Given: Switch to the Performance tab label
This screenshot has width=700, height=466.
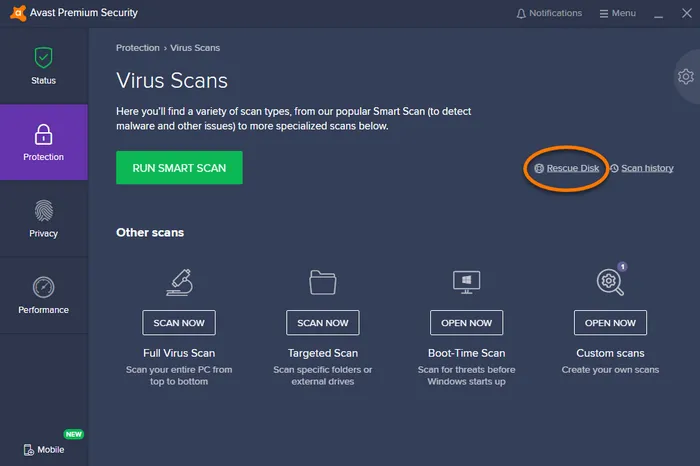Looking at the screenshot, I should 43,310.
